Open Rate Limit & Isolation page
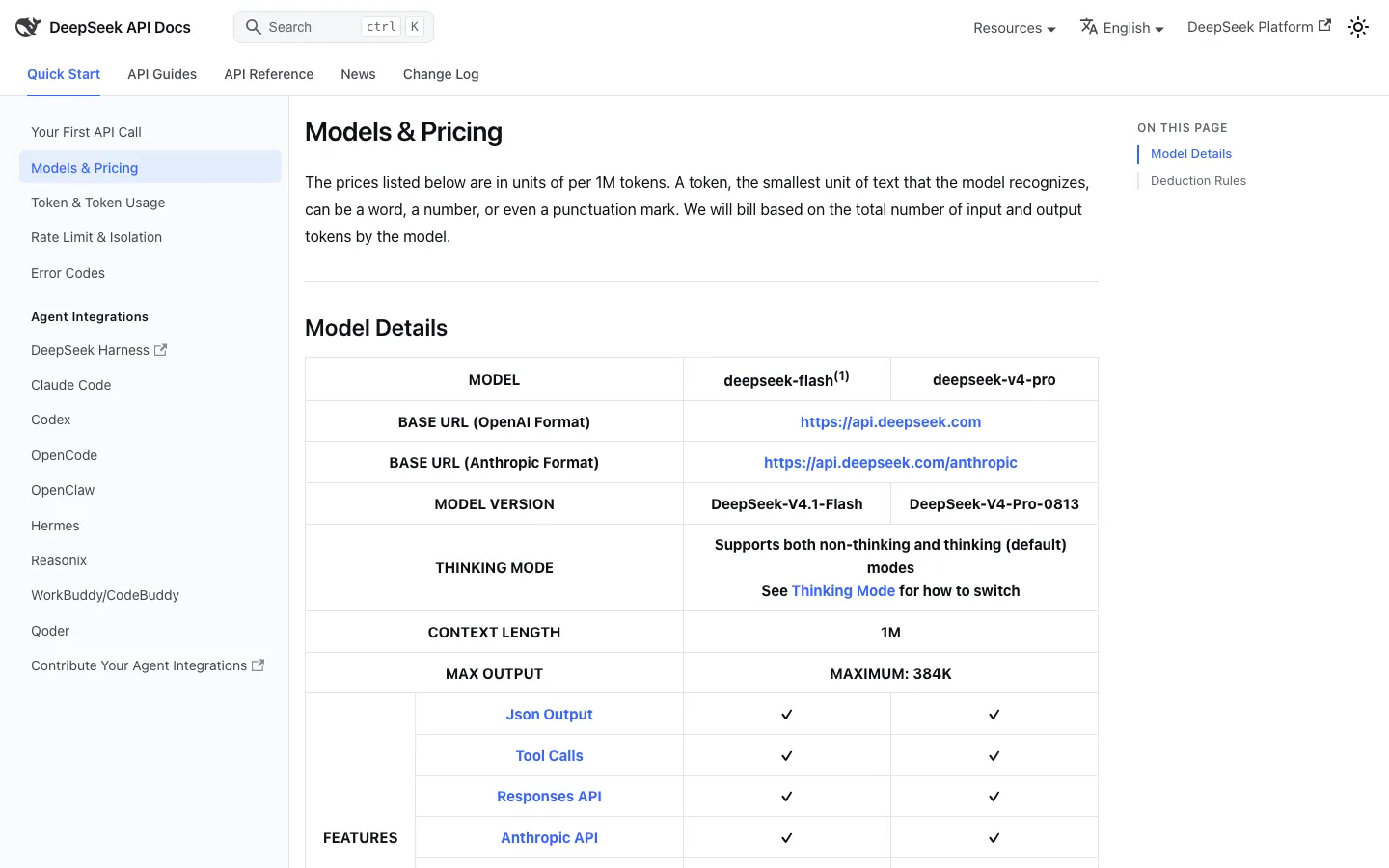Viewport: 1389px width, 868px height. (150, 237)
